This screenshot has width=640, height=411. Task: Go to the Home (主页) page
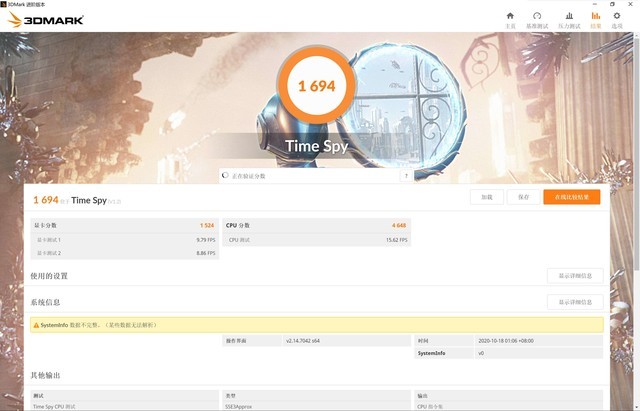pyautogui.click(x=510, y=20)
